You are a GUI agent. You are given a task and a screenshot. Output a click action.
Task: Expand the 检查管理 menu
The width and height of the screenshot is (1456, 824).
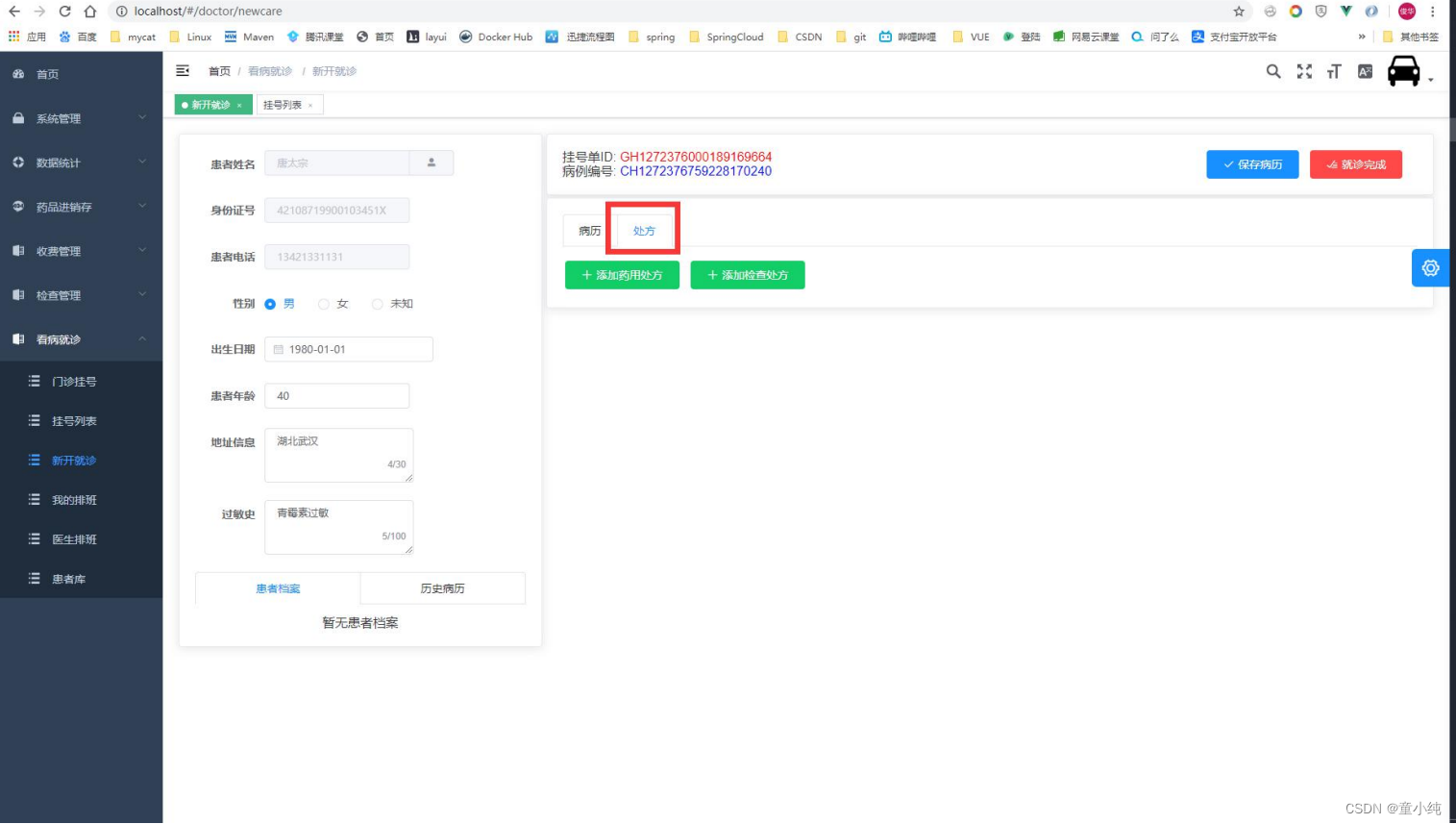pos(81,295)
